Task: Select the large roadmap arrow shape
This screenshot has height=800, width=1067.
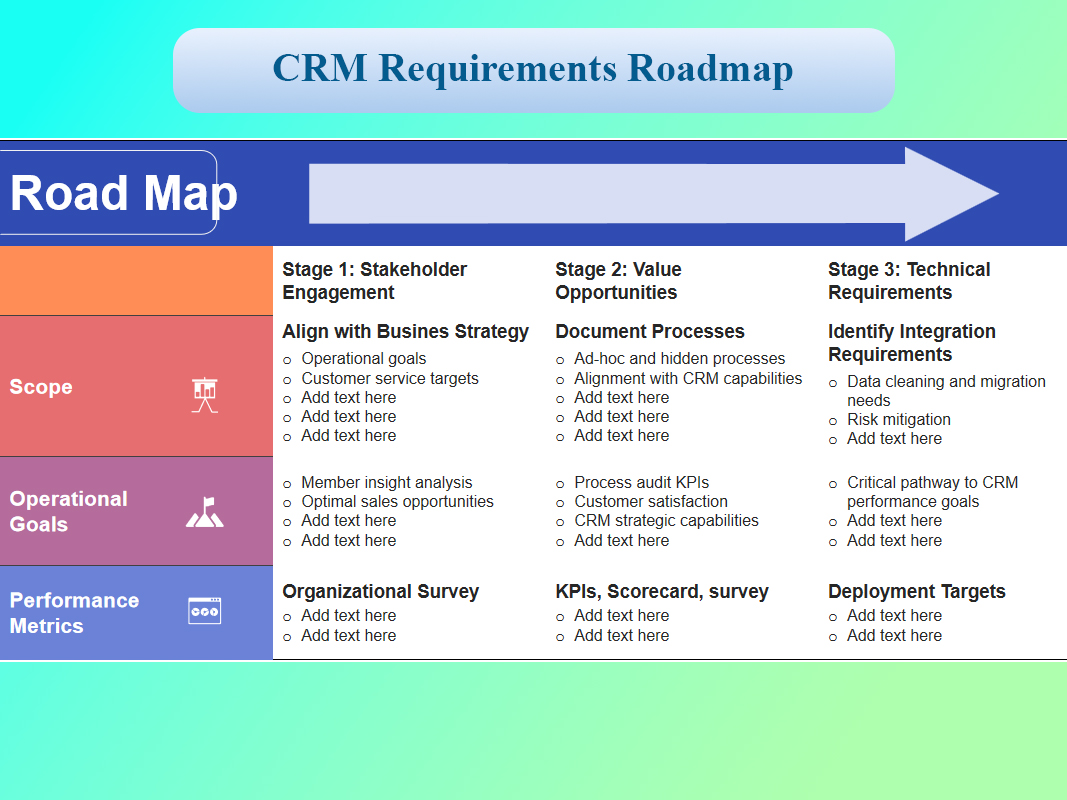Action: point(653,194)
